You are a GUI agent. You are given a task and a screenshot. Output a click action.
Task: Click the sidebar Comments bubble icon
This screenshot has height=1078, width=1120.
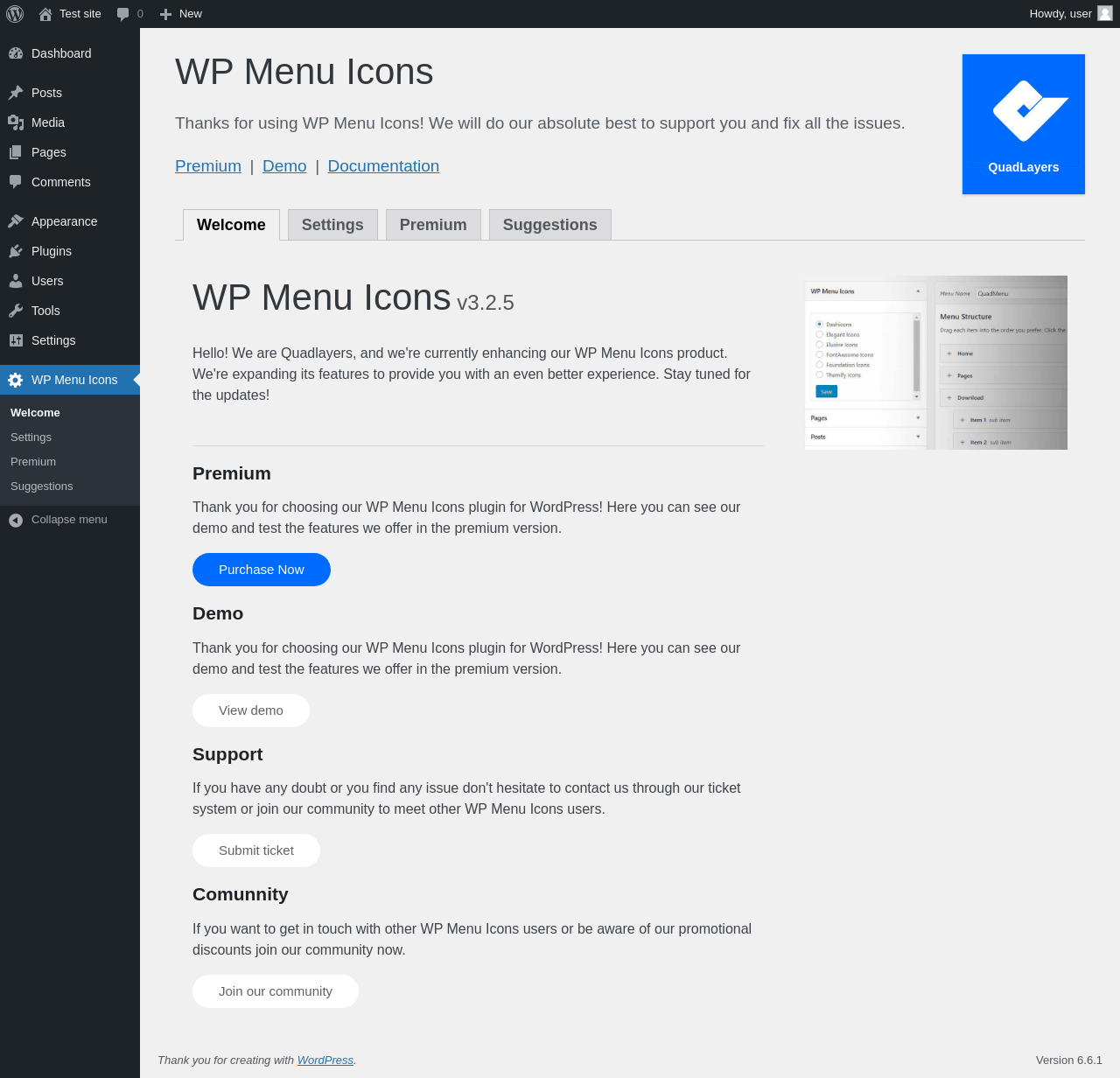pos(16,182)
